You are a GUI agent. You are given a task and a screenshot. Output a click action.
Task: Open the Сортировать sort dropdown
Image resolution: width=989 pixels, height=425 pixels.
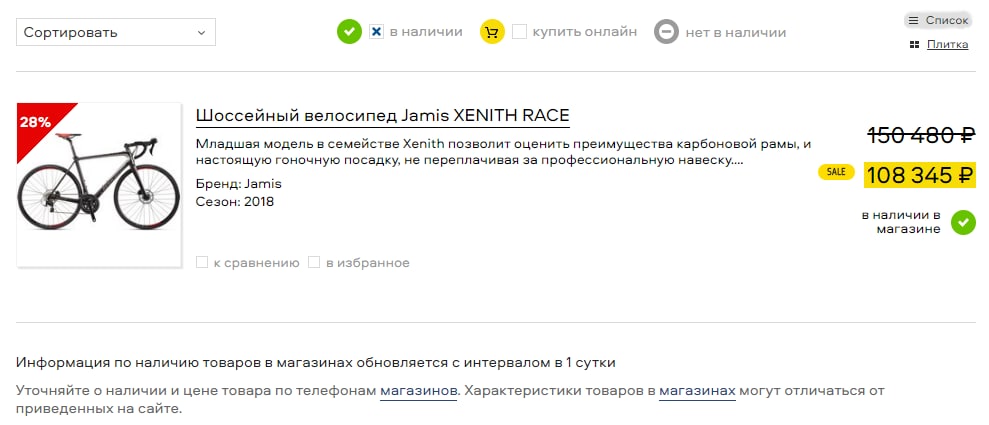(x=115, y=32)
